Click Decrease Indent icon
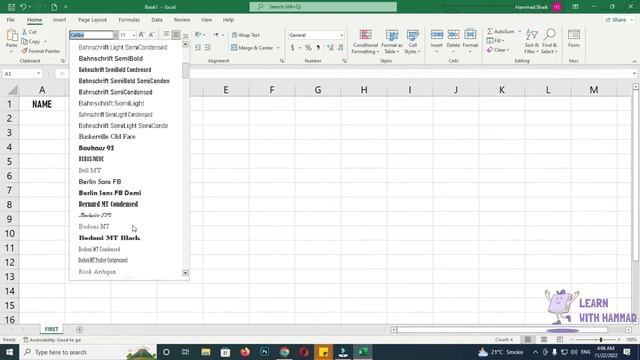The height and width of the screenshot is (360, 640). (198, 48)
